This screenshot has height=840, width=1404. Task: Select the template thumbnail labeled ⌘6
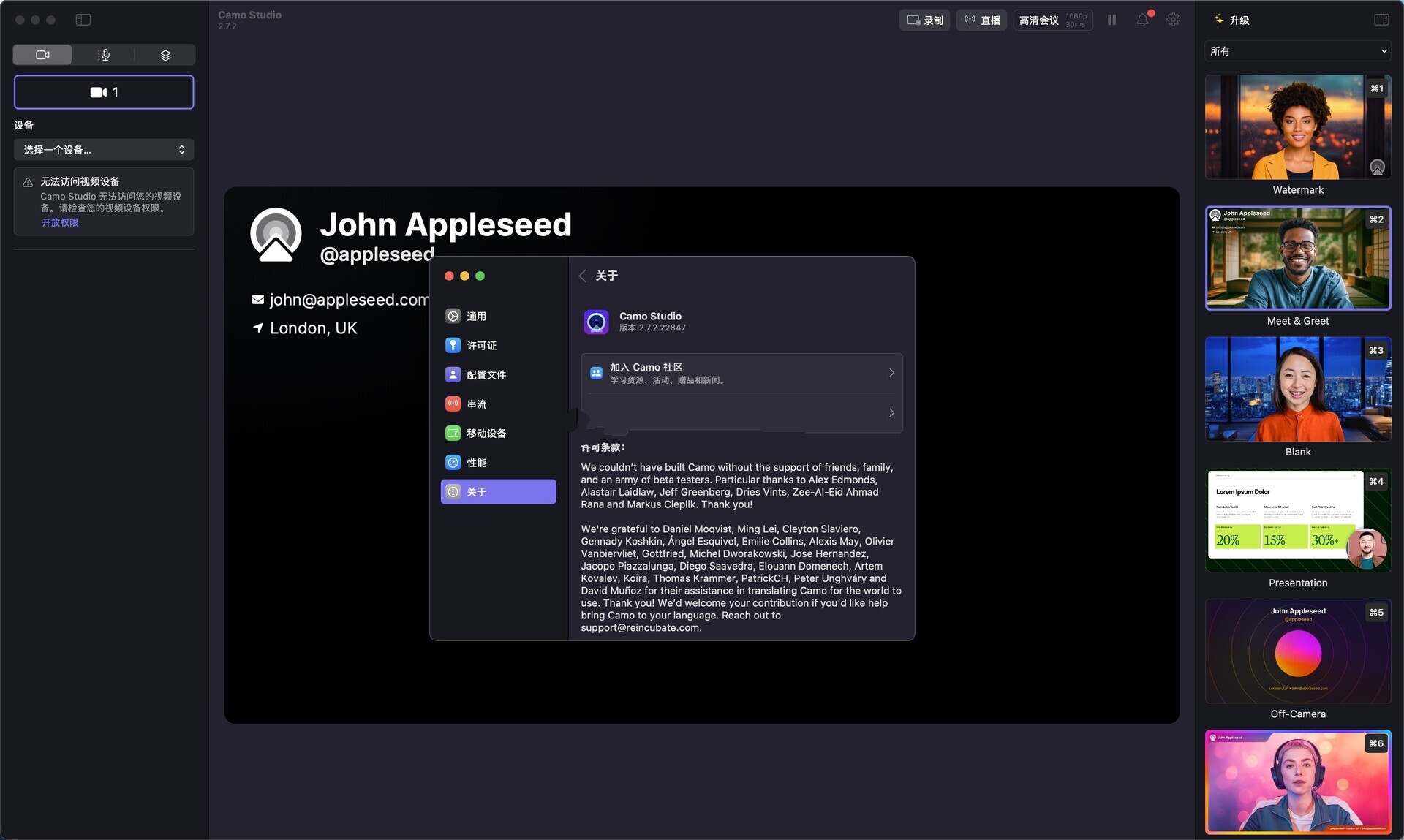click(x=1298, y=782)
